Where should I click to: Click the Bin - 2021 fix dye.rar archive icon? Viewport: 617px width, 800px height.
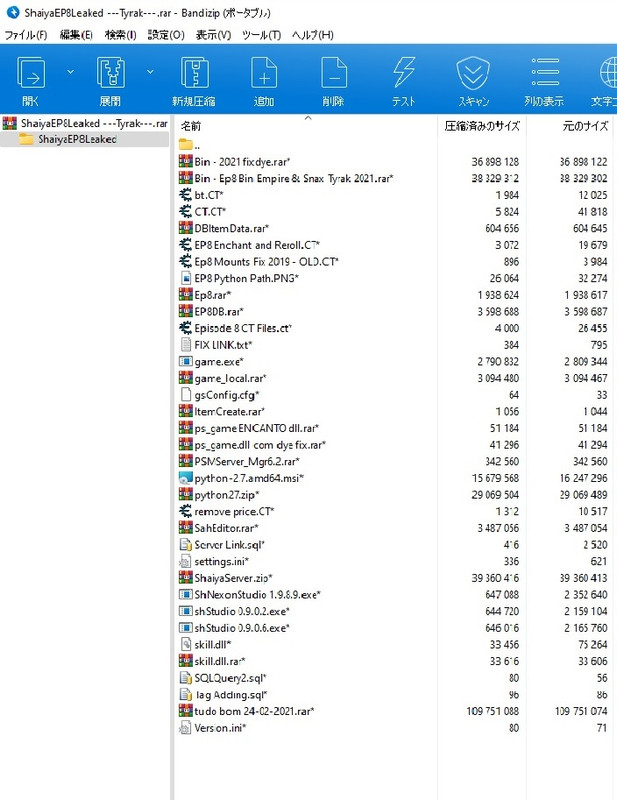[186, 161]
